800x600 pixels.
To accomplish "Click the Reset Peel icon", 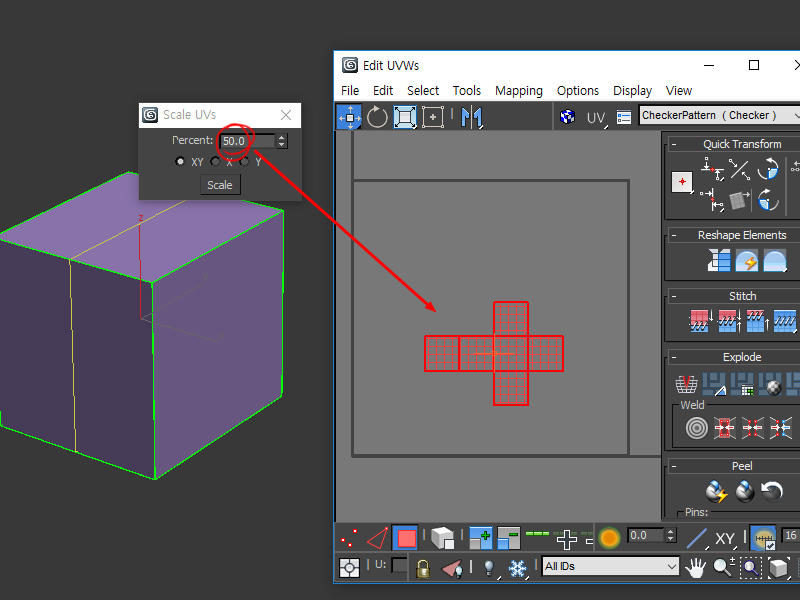I will coord(772,491).
